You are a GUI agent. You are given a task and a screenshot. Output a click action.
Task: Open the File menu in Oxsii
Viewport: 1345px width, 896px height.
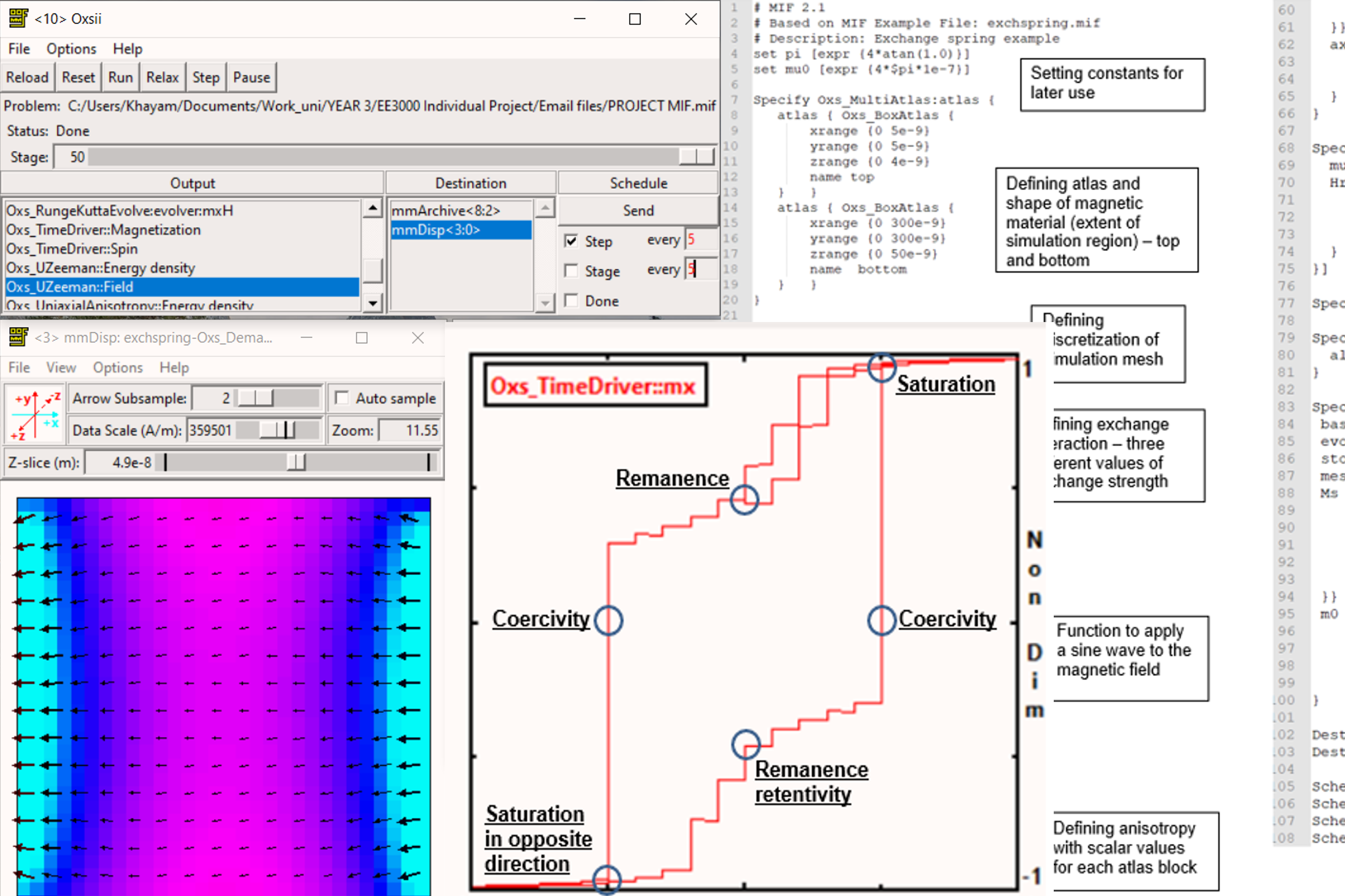[x=19, y=49]
